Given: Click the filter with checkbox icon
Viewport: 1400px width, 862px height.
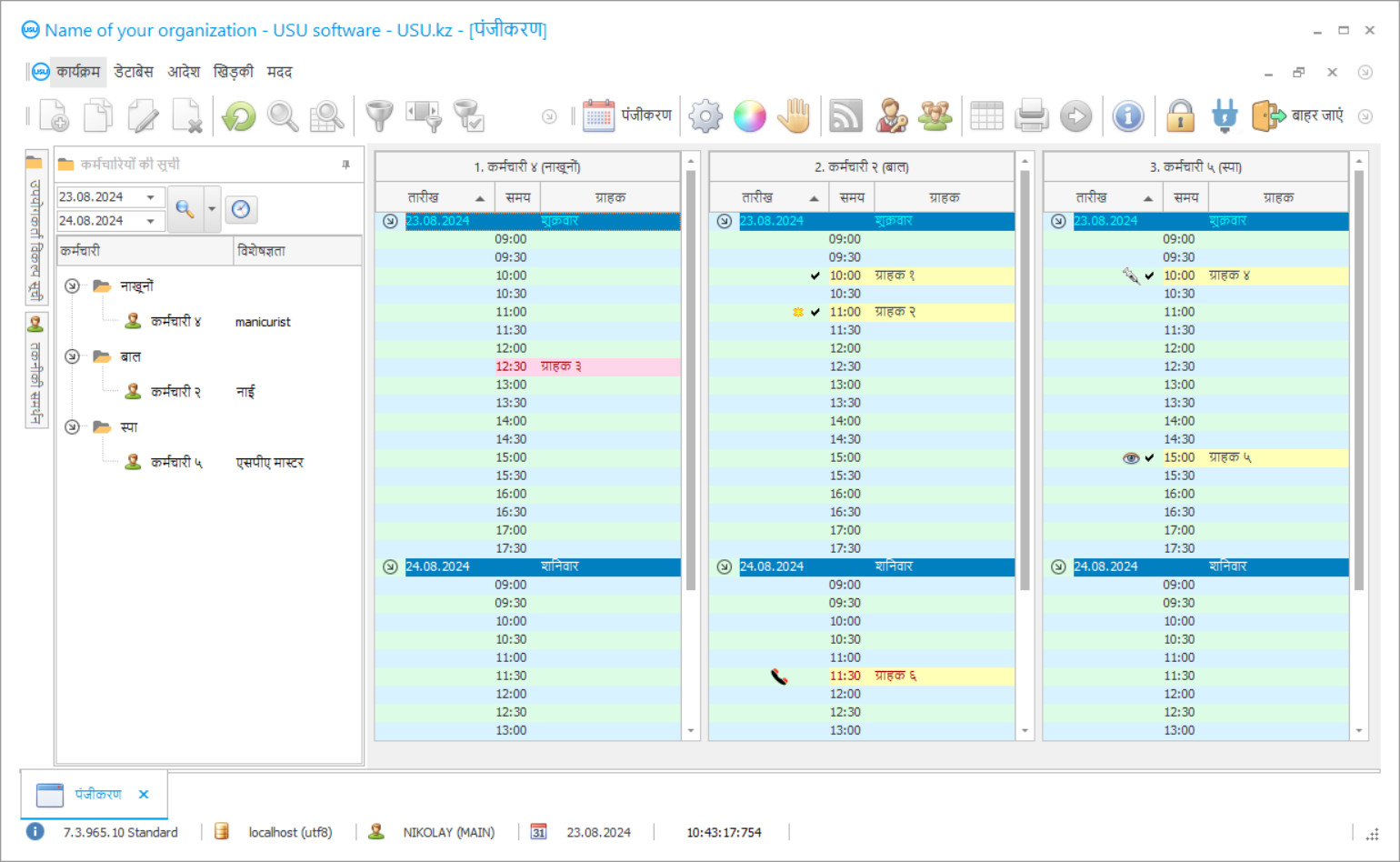Looking at the screenshot, I should [x=468, y=116].
